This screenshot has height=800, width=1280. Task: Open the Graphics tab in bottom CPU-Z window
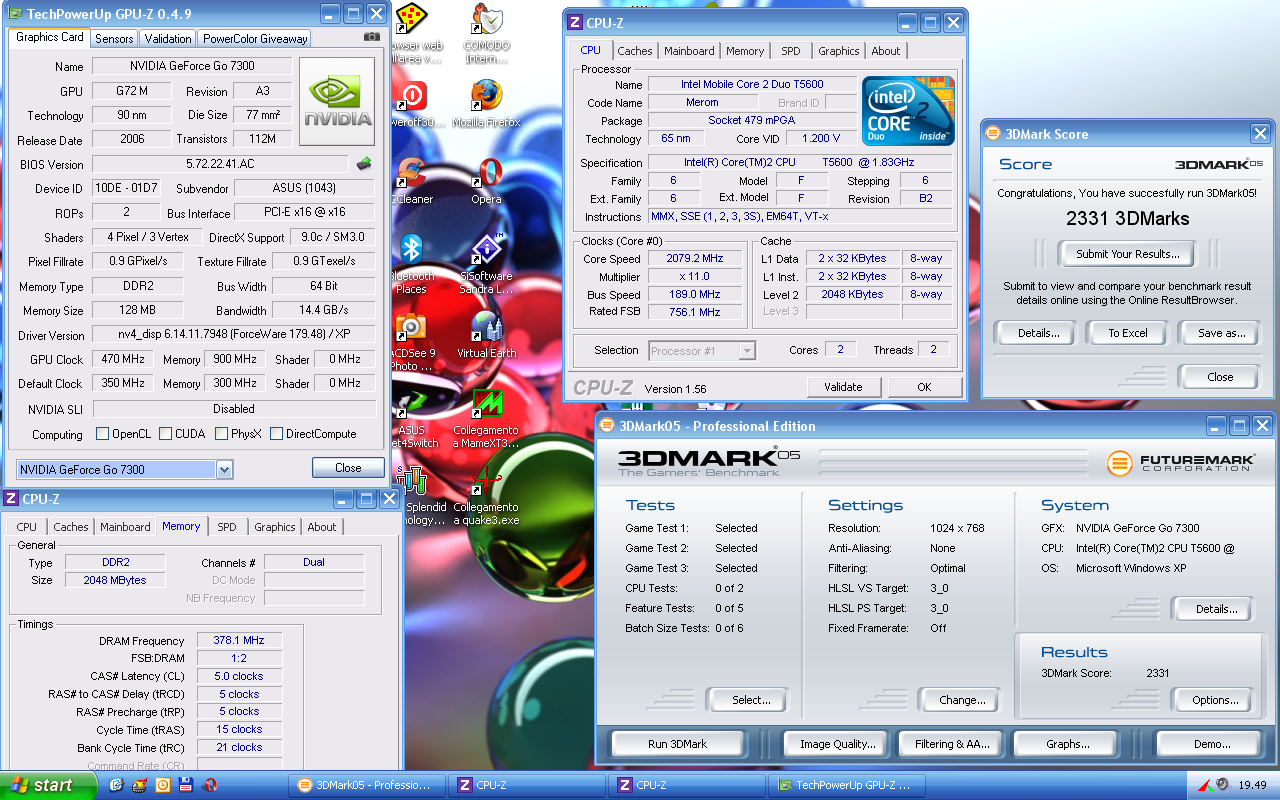275,527
